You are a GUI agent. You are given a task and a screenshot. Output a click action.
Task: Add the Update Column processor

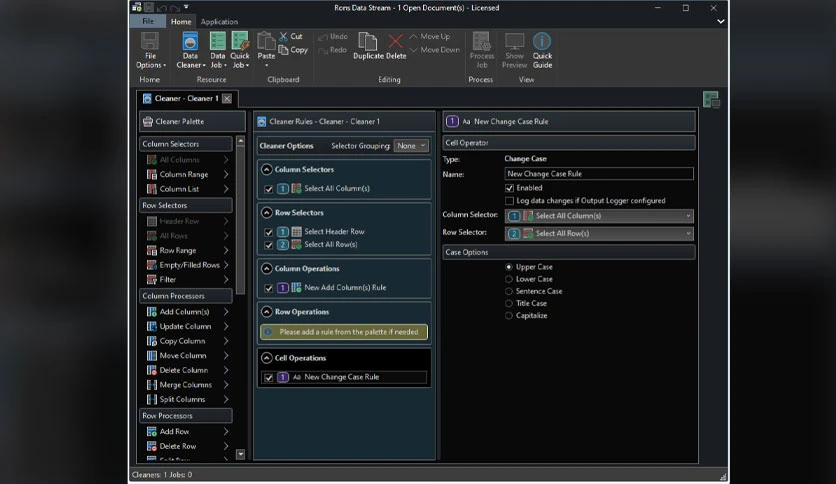tap(186, 326)
